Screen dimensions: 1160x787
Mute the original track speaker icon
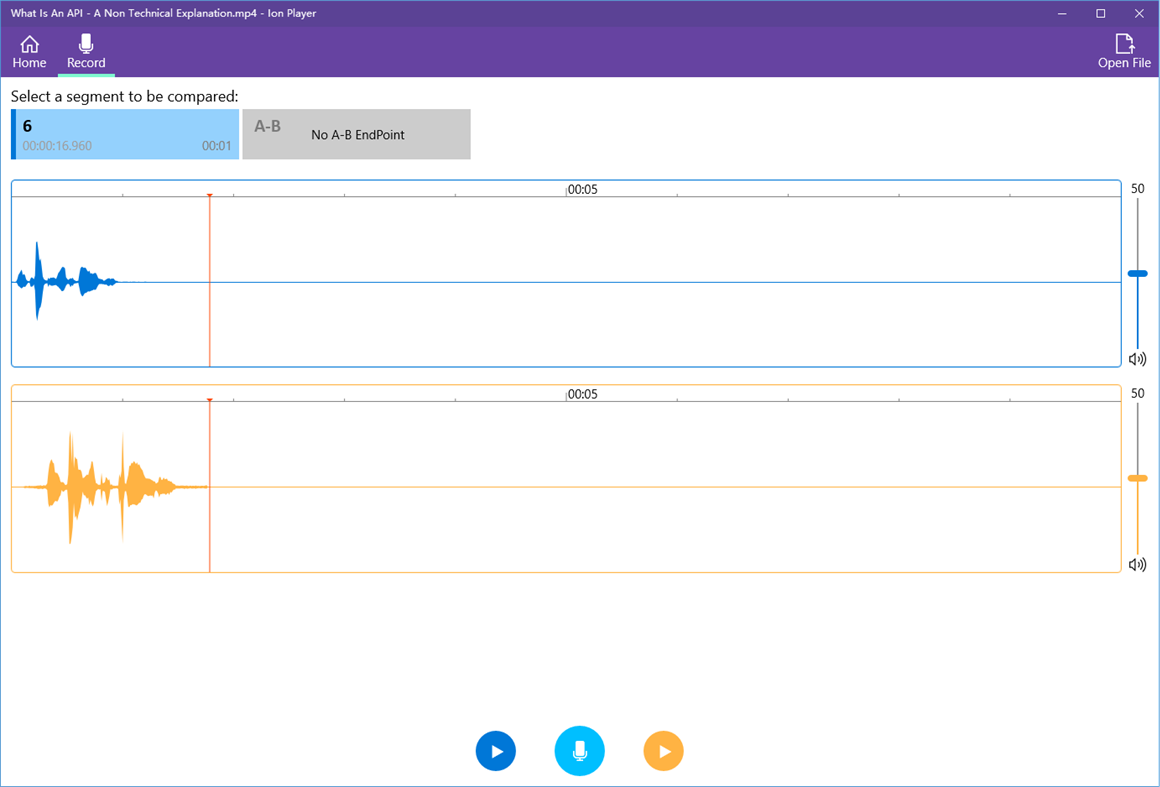[1138, 359]
